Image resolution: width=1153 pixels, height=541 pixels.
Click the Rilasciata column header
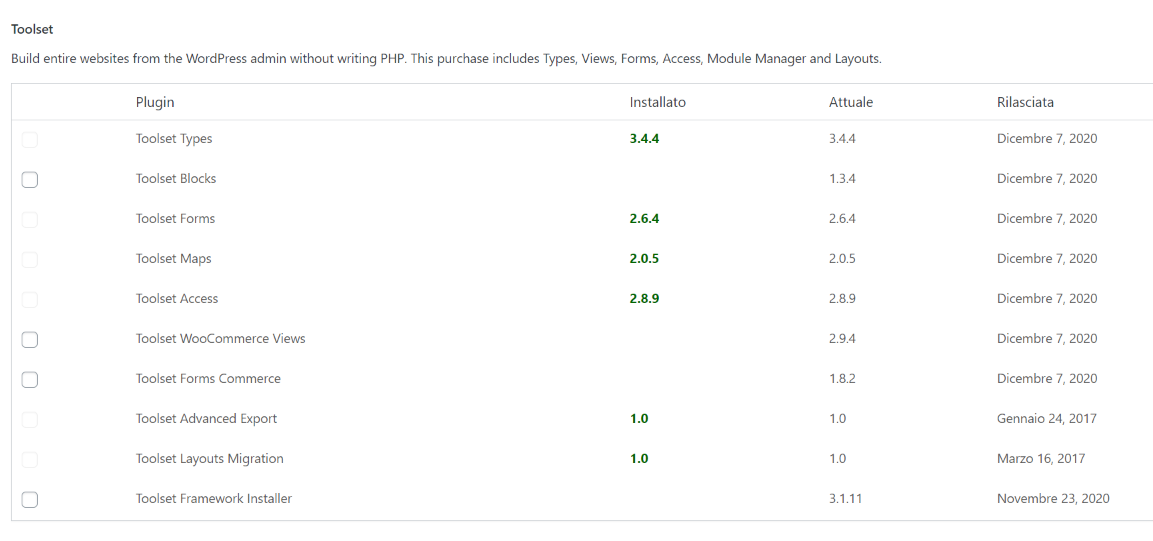tap(1025, 102)
